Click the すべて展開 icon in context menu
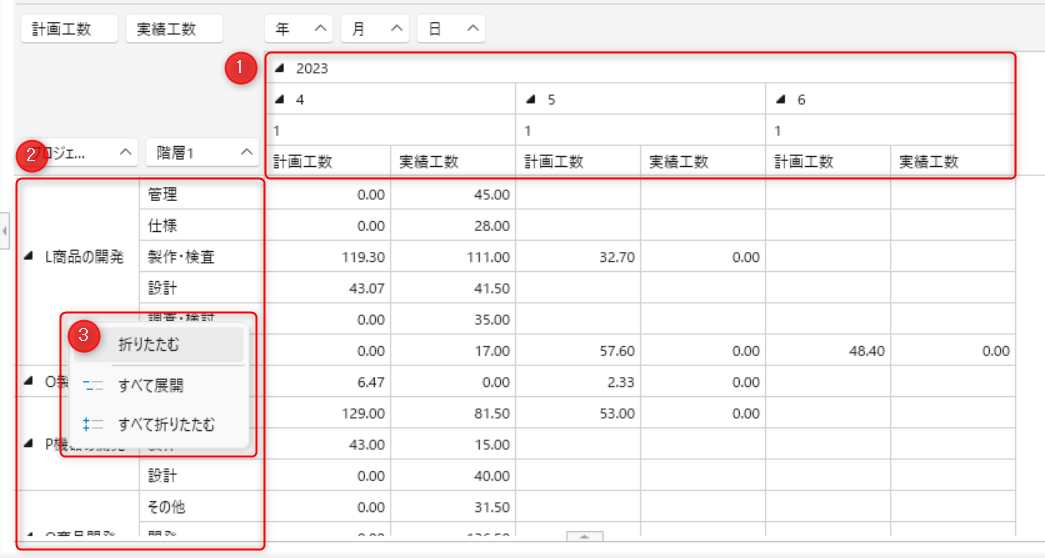The height and width of the screenshot is (558, 1045). pyautogui.click(x=92, y=385)
